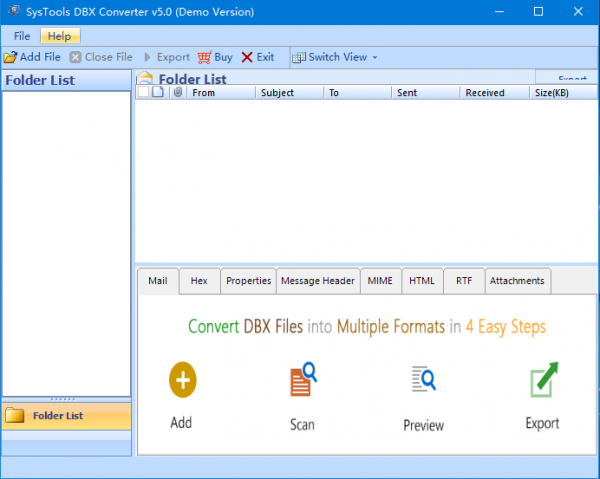The width and height of the screenshot is (600, 479).
Task: Minimize the DBX Converter window
Action: [499, 12]
